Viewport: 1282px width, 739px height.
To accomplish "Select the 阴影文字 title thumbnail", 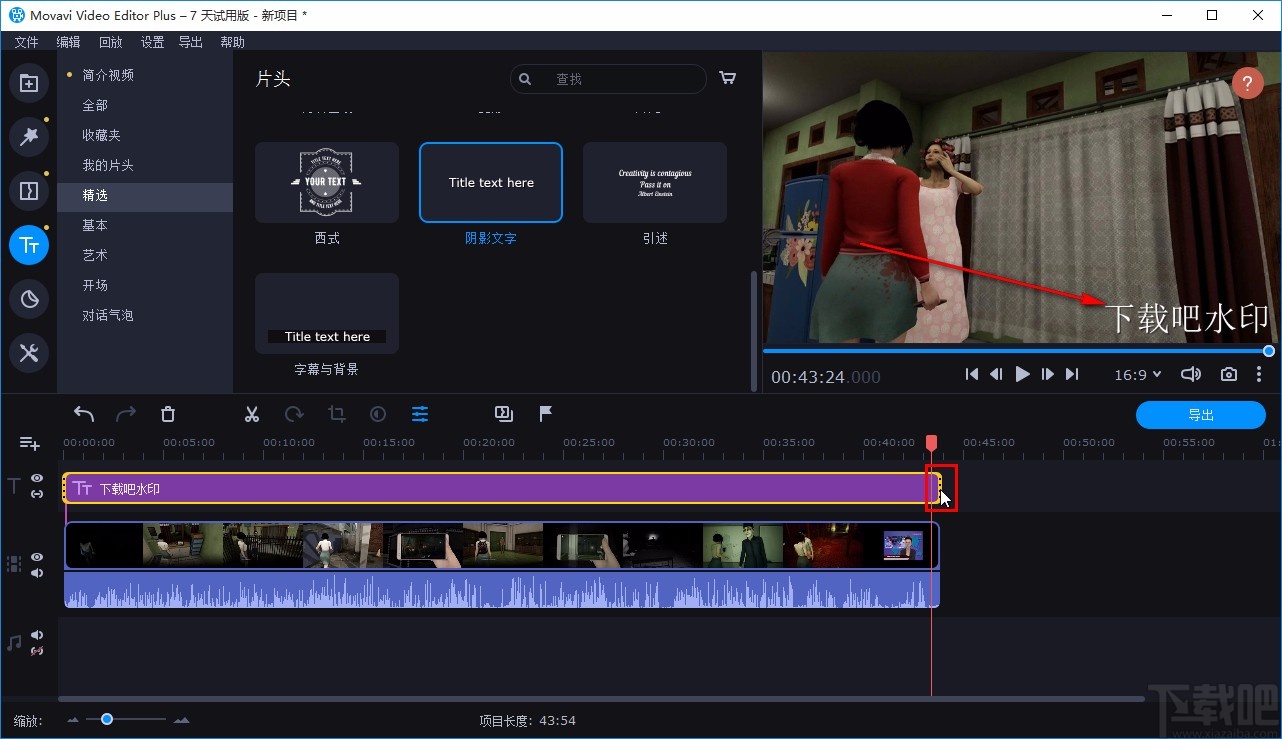I will click(x=491, y=182).
